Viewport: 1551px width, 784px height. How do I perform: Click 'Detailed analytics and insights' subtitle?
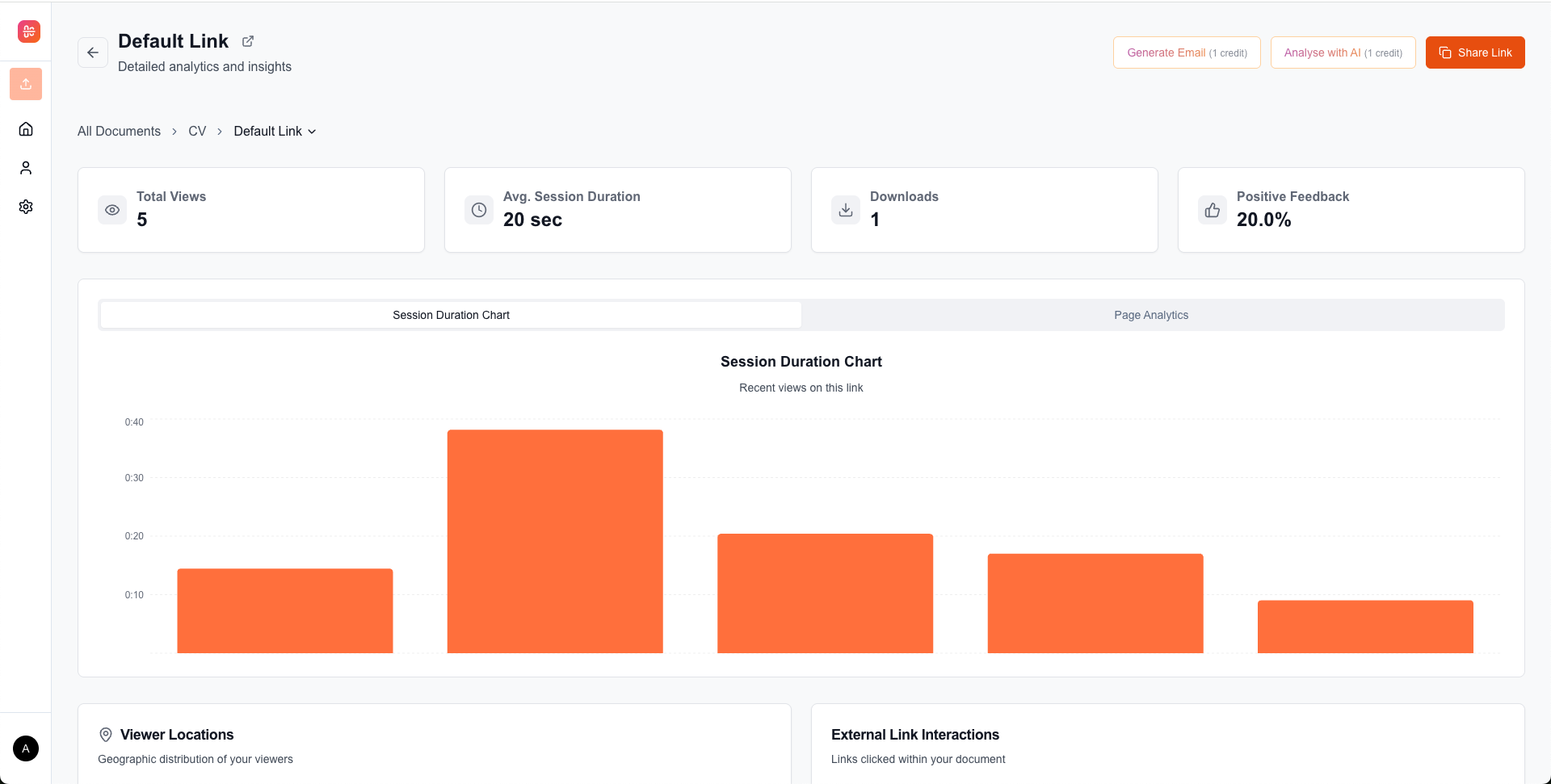pyautogui.click(x=204, y=66)
